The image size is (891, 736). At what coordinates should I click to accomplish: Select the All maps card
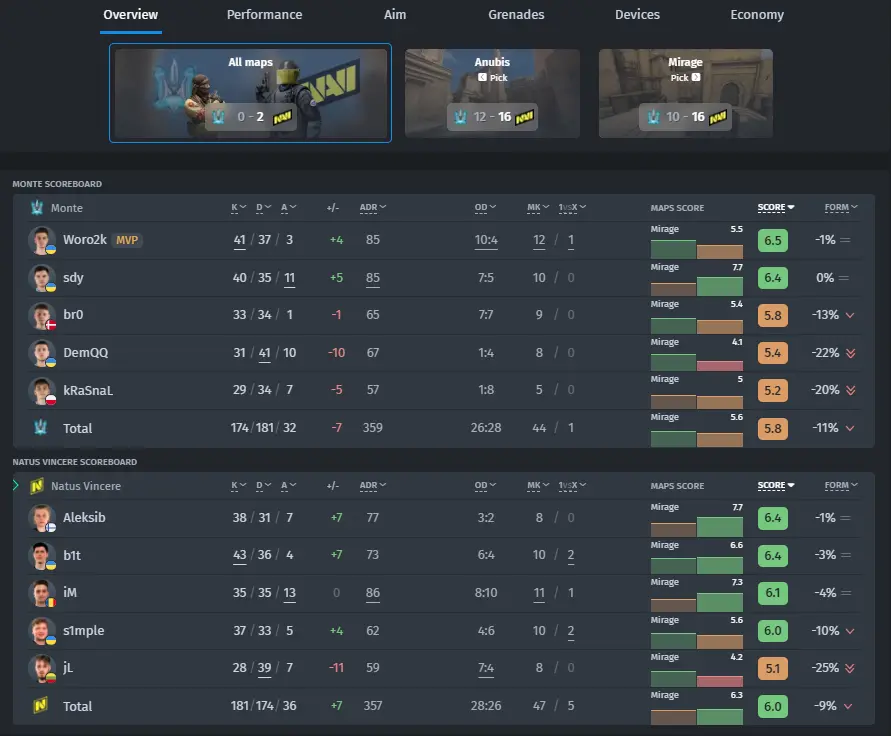pos(251,93)
